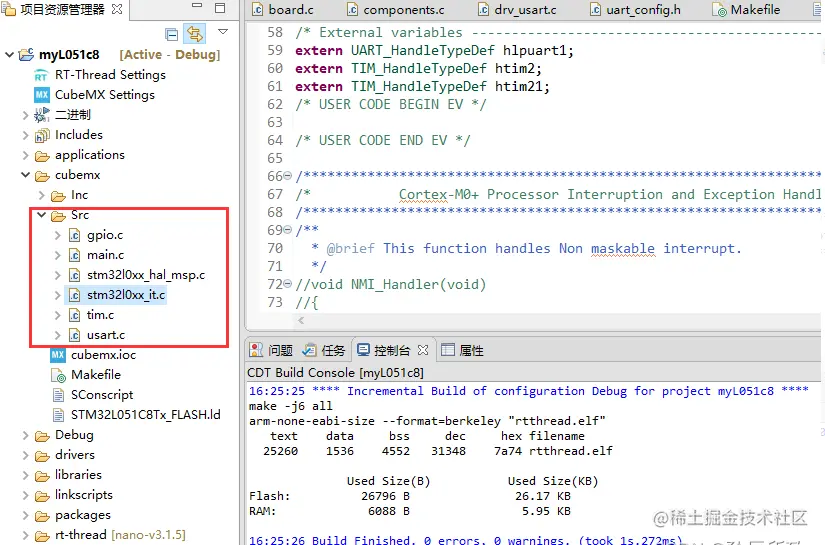Select usart.c in the Src folder
Viewport: 825px width, 545px height.
pos(106,335)
